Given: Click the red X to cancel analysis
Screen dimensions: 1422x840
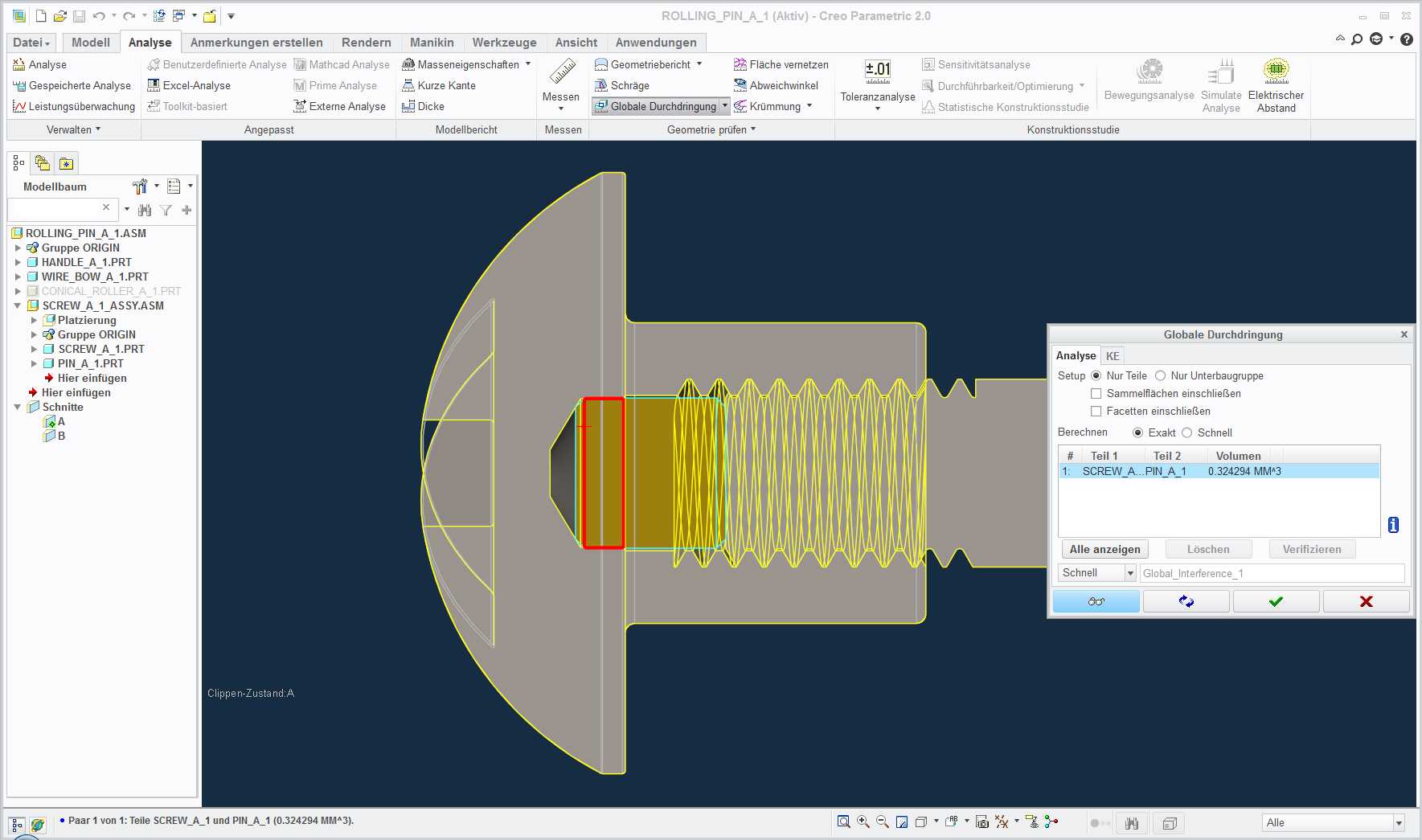Looking at the screenshot, I should point(1366,601).
